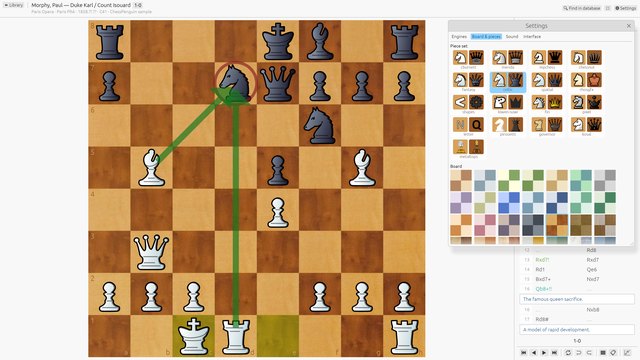Switch to the Engines tab

(459, 36)
